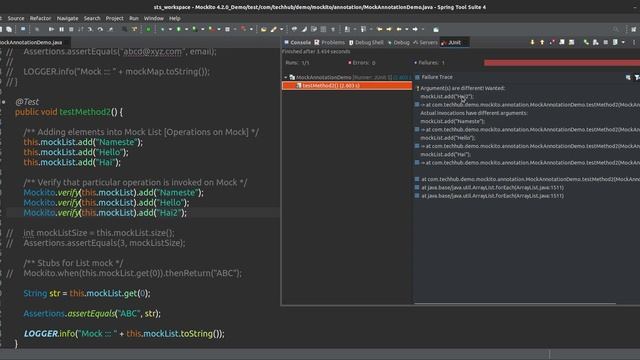Viewport: 640px width, 360px height.
Task: Open the Forward history dropdown arrow
Action: coord(423,29)
